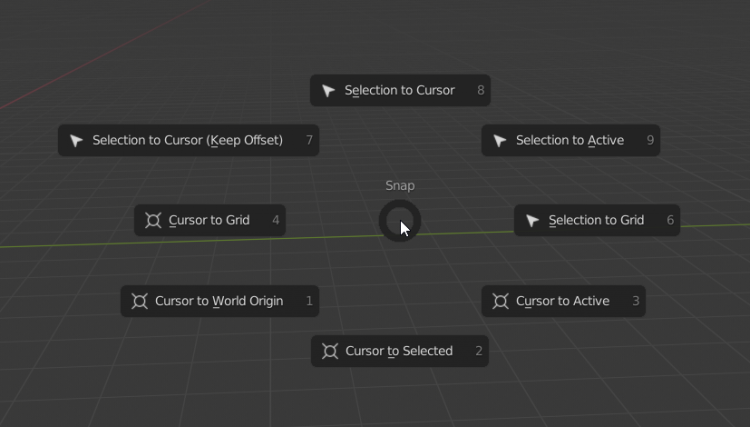Screen dimensions: 750x427
Task: Pick Selection to Grid in the Snap pie
Action: click(x=596, y=221)
